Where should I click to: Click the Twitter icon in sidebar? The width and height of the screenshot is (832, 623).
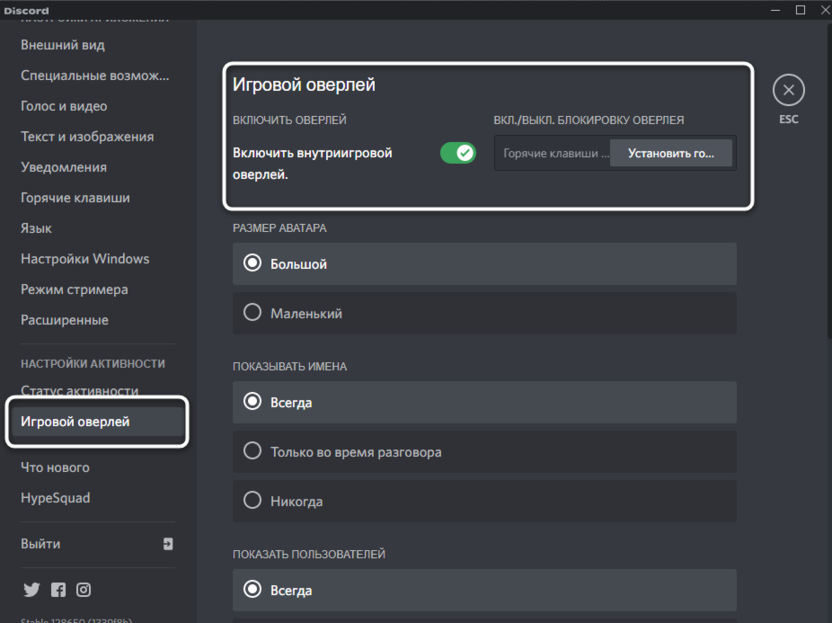[x=31, y=590]
